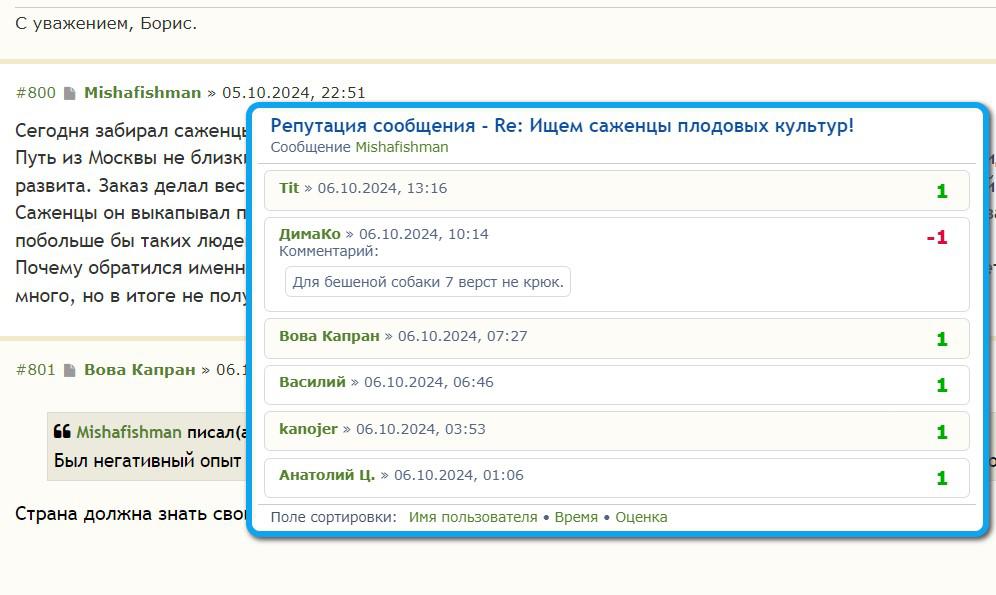The height and width of the screenshot is (595, 996).
Task: Click the post icon beside #801
Action: pos(70,370)
